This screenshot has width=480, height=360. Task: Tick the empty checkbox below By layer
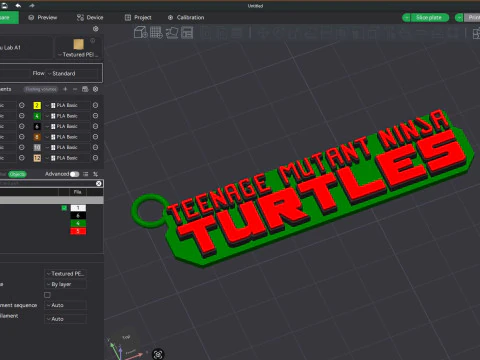click(x=47, y=295)
